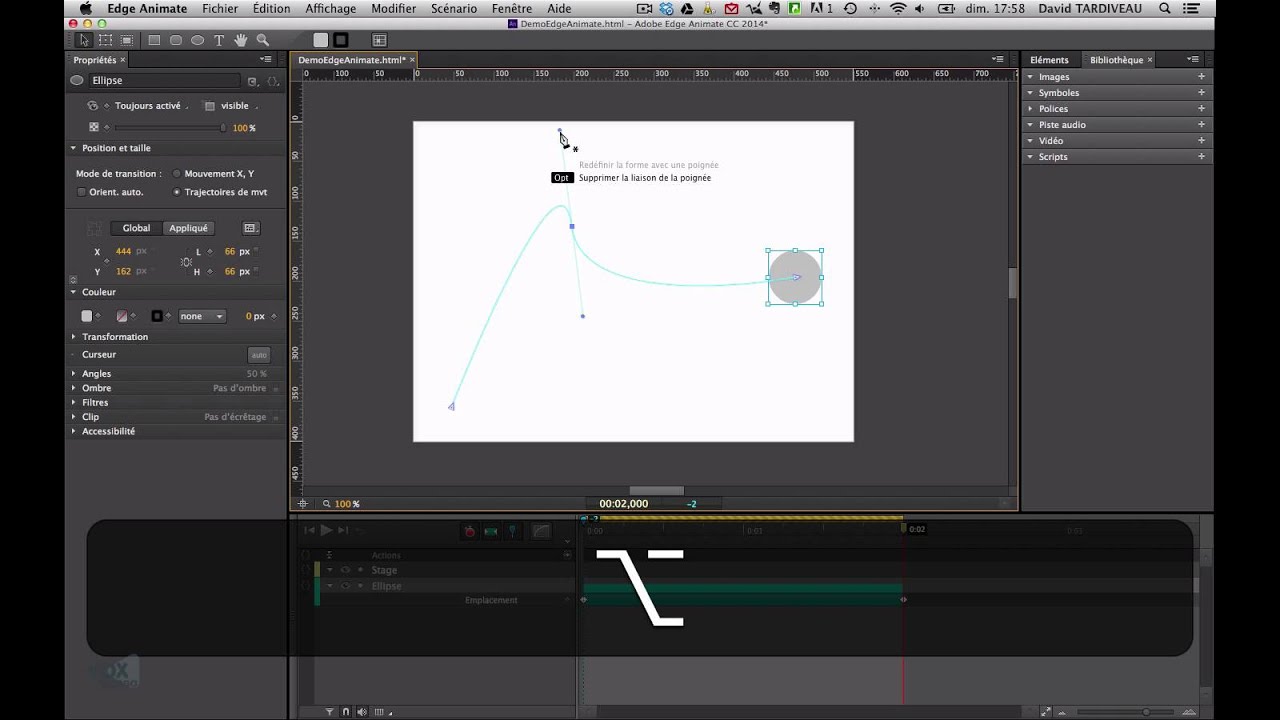The width and height of the screenshot is (1280, 720).
Task: Open Propriétés panel options menu icon
Action: [x=266, y=60]
